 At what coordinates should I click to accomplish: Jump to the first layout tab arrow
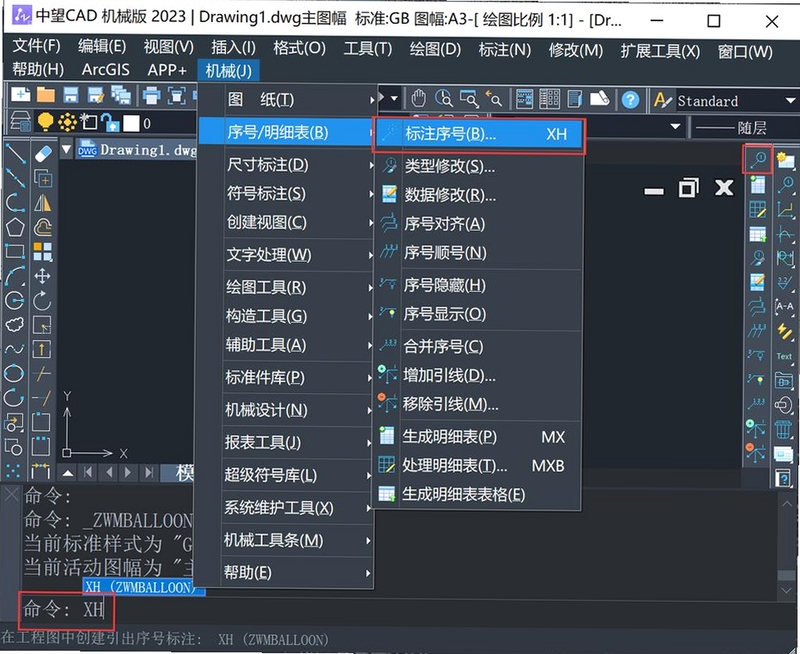click(x=89, y=473)
